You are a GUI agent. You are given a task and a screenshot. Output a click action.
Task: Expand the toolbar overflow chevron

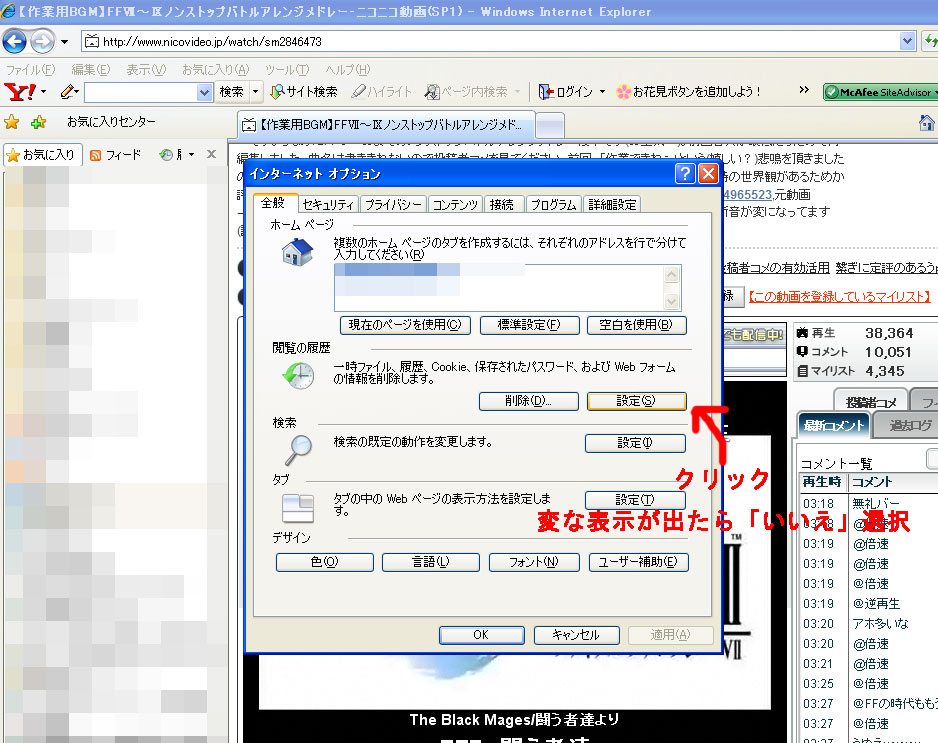[804, 90]
